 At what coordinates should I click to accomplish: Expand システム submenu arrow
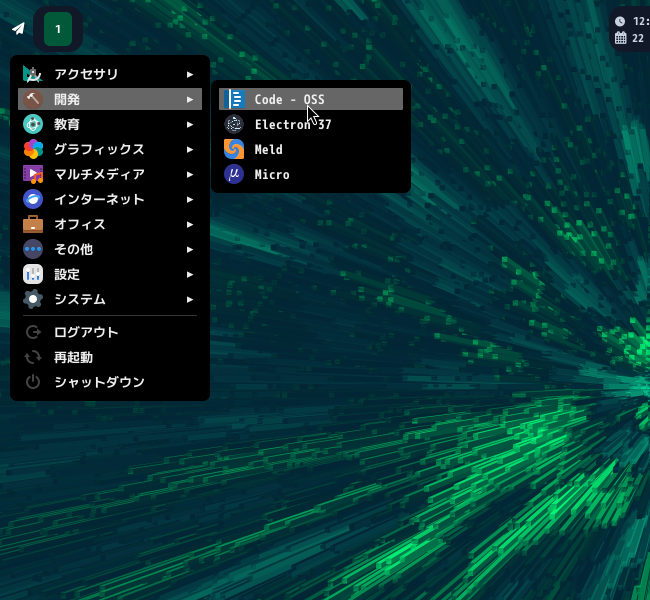(190, 299)
